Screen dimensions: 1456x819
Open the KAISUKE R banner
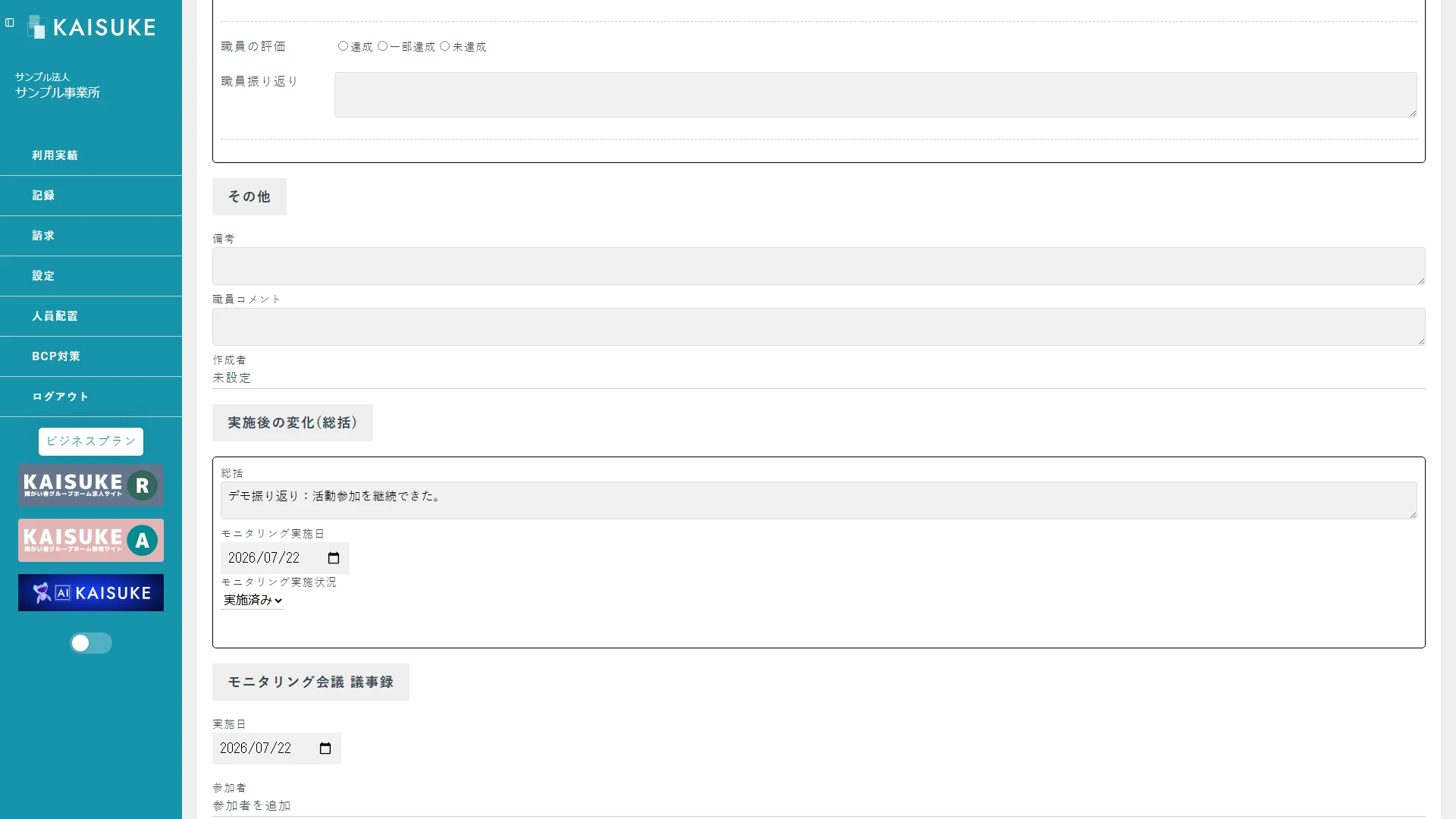tap(91, 485)
